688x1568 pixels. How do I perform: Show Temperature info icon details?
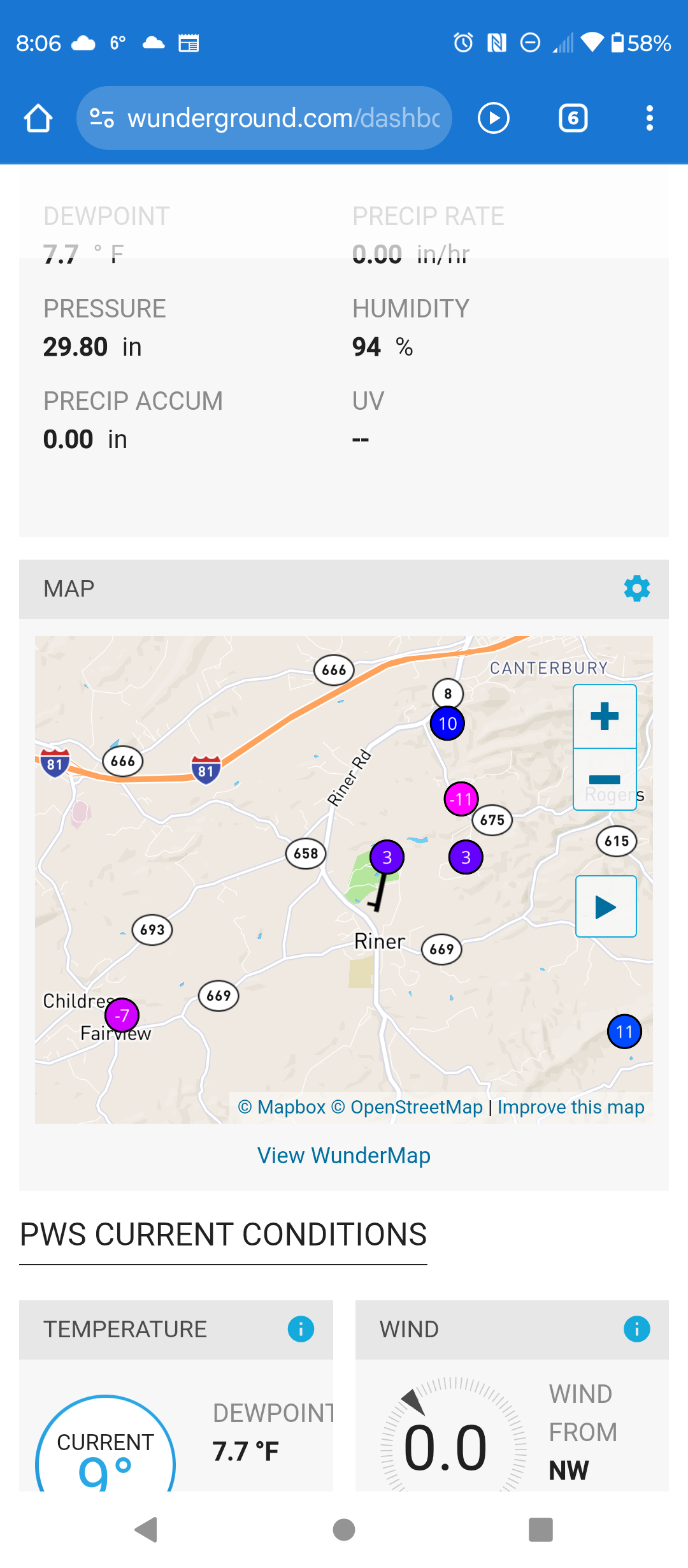[x=301, y=1329]
